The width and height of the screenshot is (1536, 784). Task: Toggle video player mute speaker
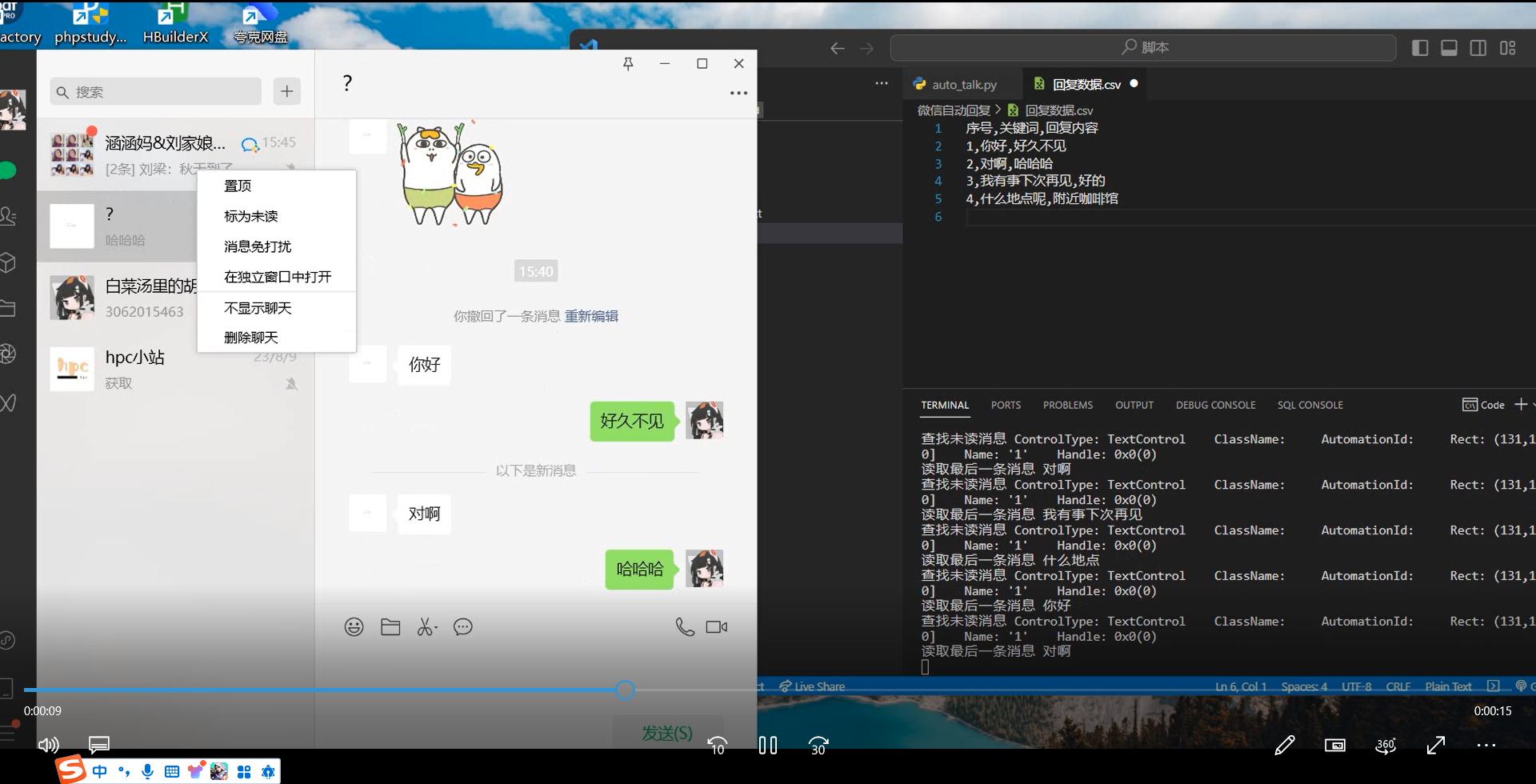pyautogui.click(x=48, y=745)
